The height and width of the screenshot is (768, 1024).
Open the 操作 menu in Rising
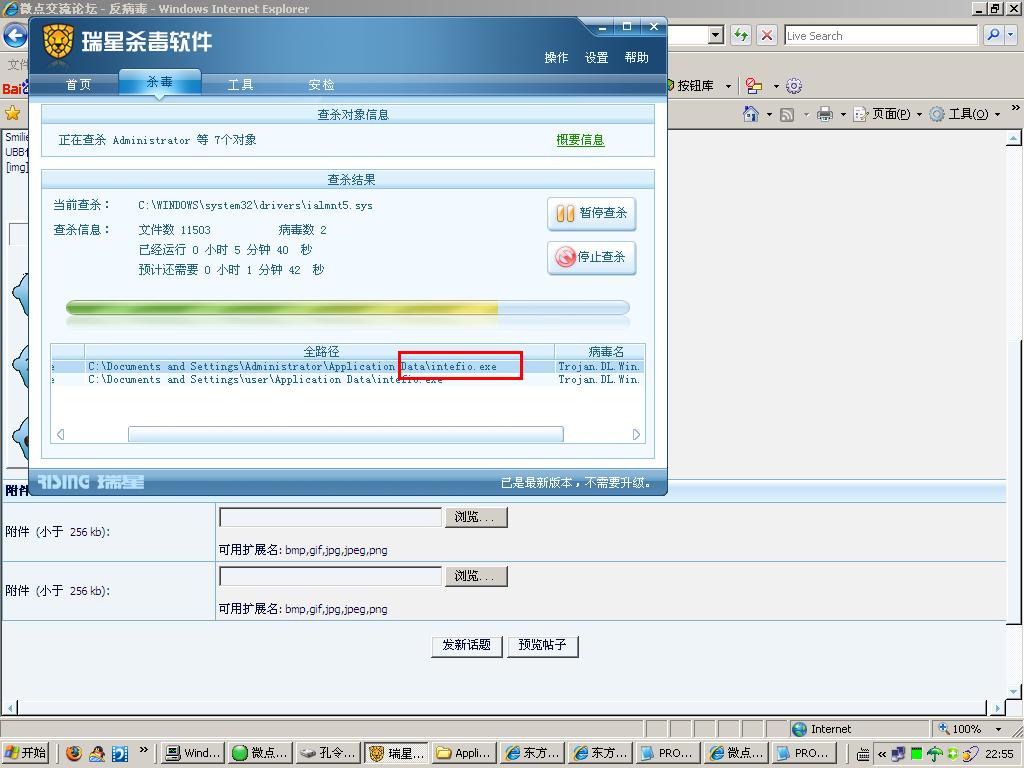556,57
